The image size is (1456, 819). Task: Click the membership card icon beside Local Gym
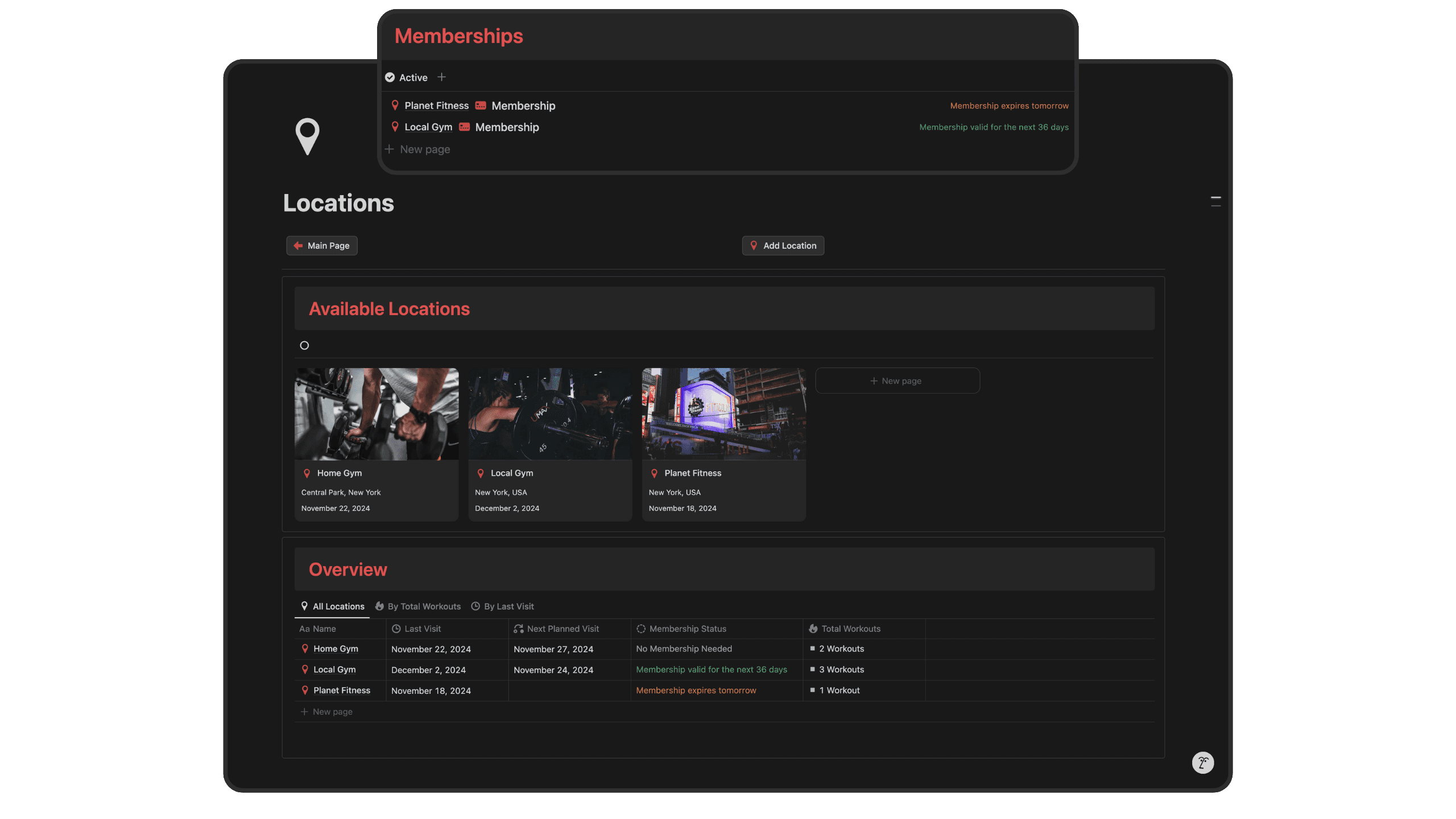coord(464,127)
